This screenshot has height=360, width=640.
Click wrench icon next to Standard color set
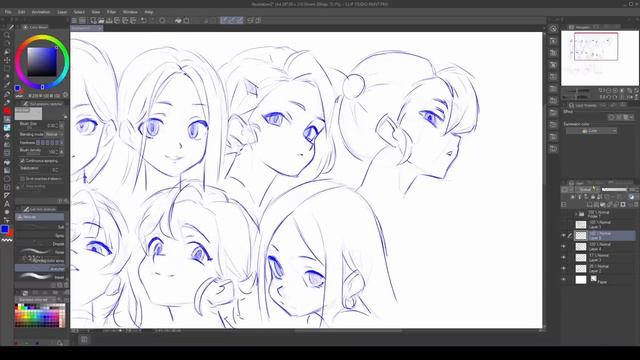coord(60,300)
